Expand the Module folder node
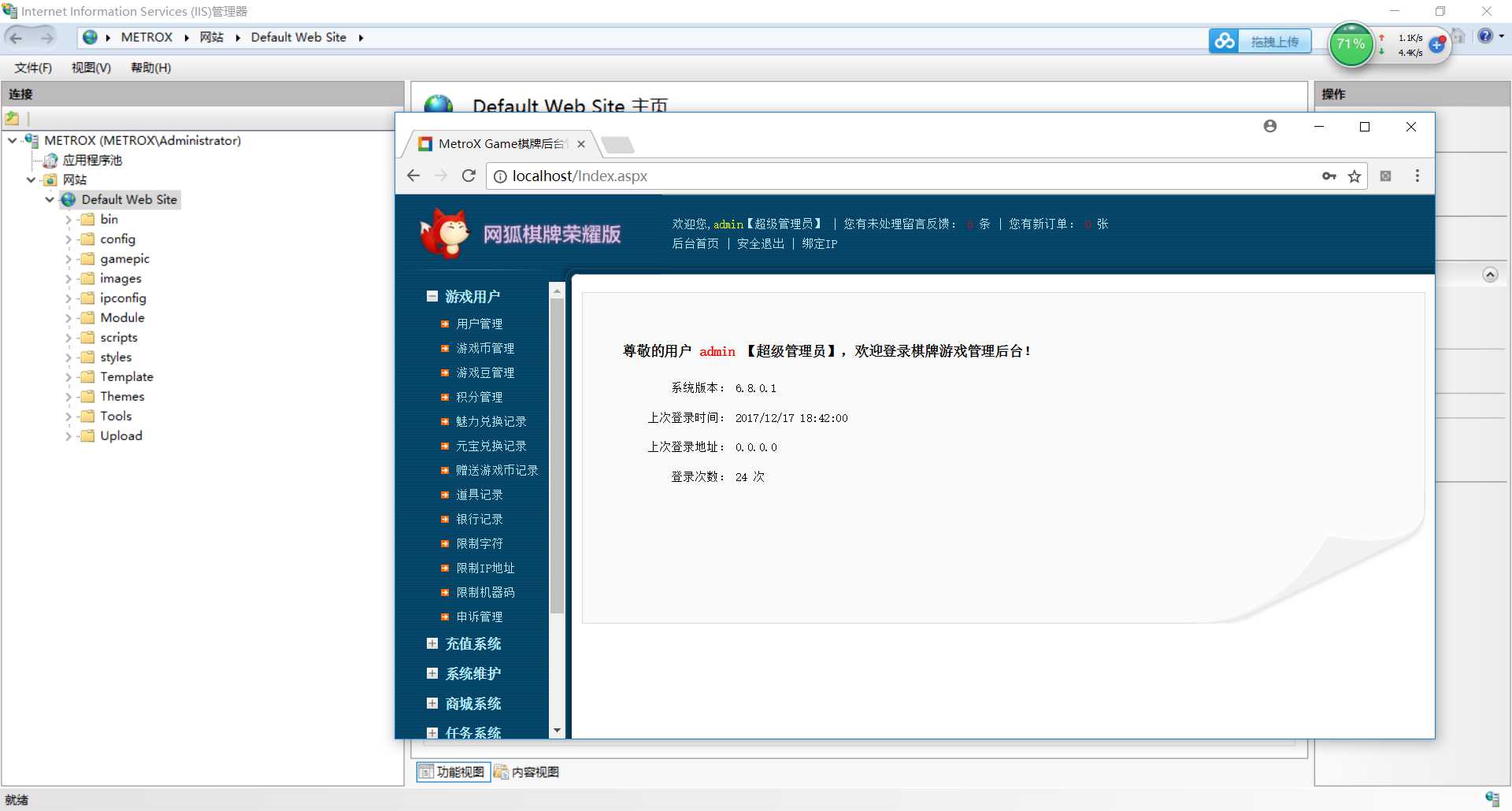 pos(69,318)
